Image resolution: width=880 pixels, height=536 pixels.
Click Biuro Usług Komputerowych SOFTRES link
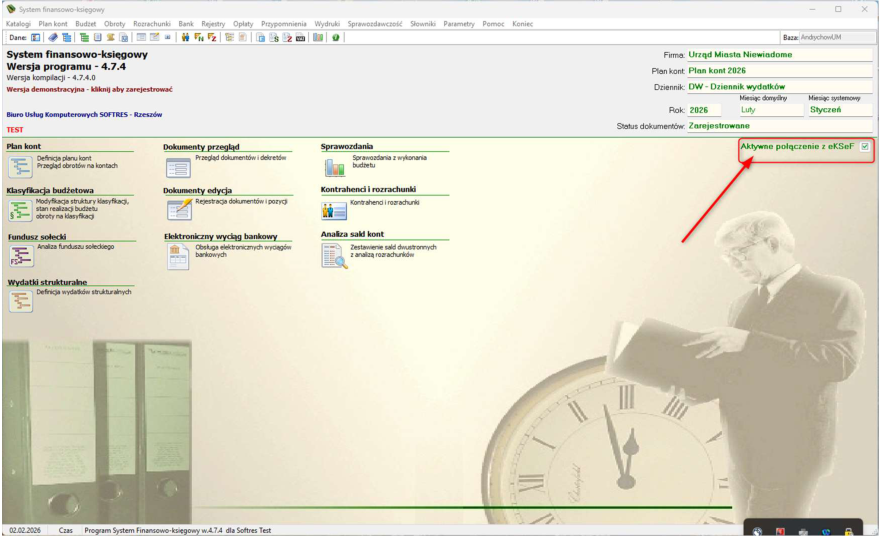click(84, 114)
